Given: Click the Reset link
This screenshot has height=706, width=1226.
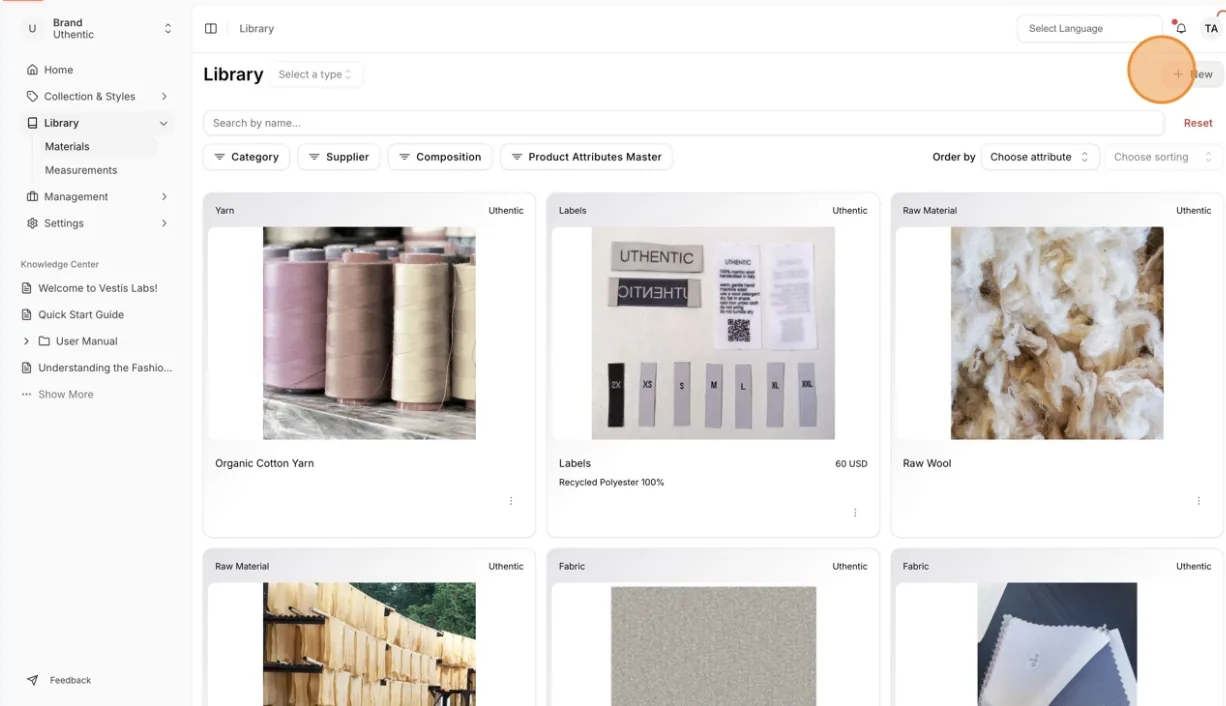Looking at the screenshot, I should point(1198,123).
